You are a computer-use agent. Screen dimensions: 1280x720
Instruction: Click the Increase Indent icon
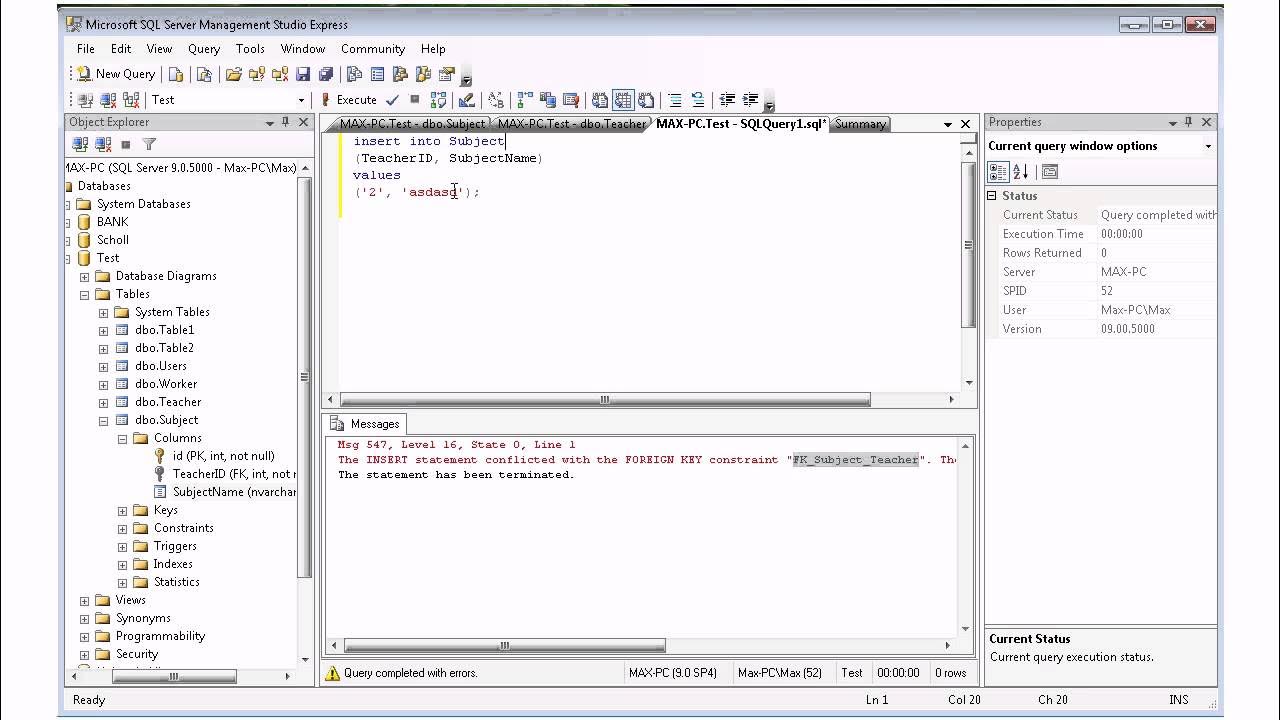point(750,100)
